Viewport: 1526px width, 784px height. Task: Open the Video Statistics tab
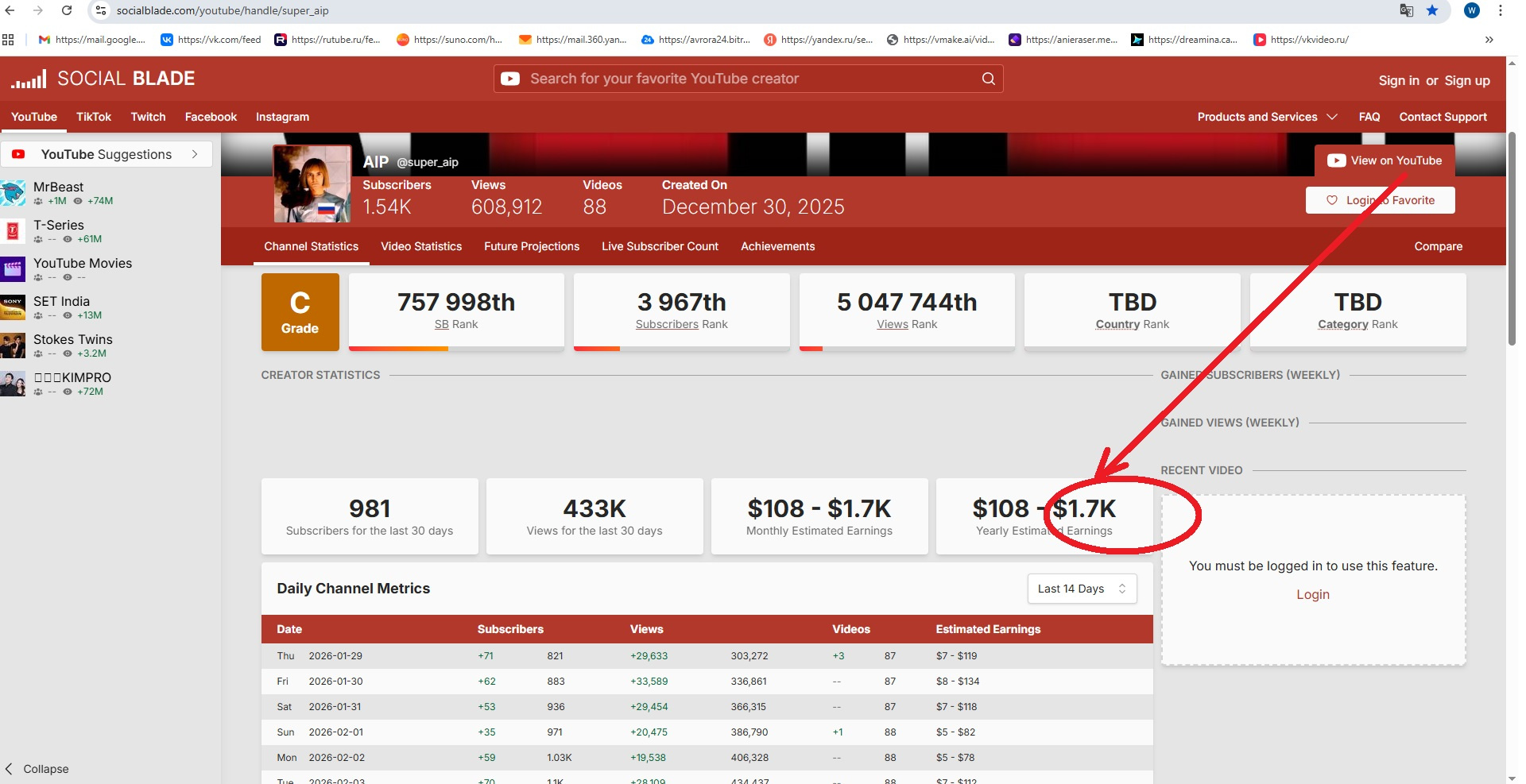[421, 246]
